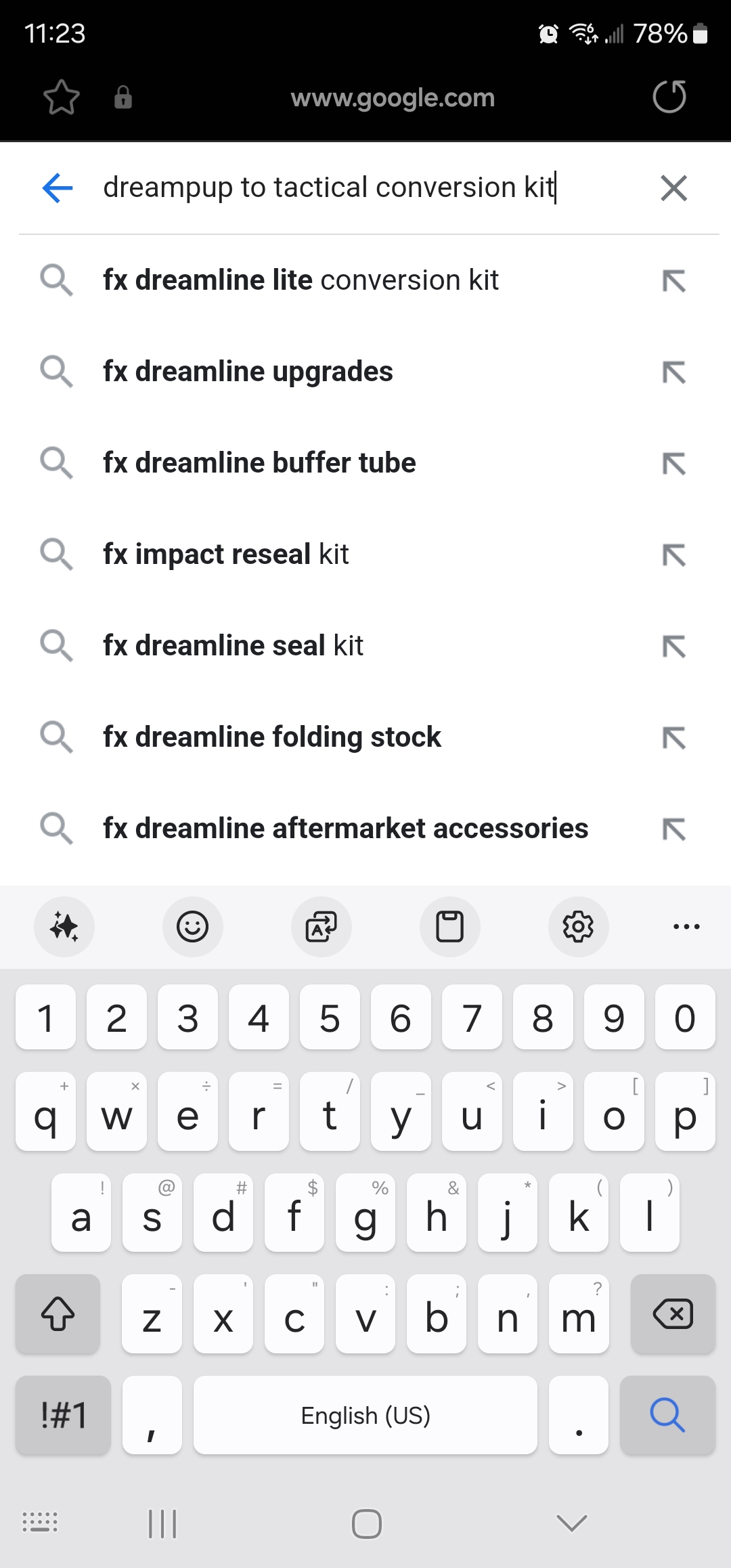Tap the search query input field
This screenshot has width=731, height=1568.
[369, 188]
